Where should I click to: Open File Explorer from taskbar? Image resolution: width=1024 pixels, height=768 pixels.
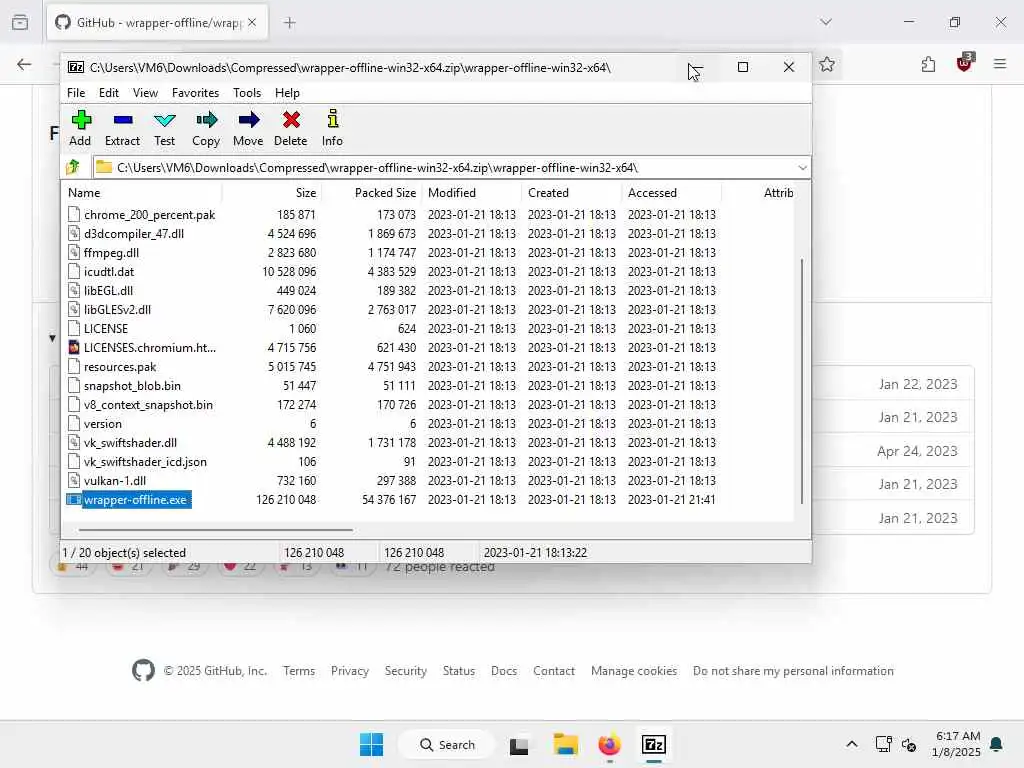[x=566, y=744]
